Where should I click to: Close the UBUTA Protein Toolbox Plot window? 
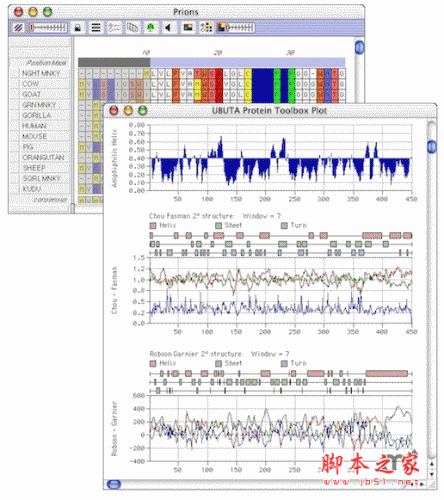[x=114, y=110]
